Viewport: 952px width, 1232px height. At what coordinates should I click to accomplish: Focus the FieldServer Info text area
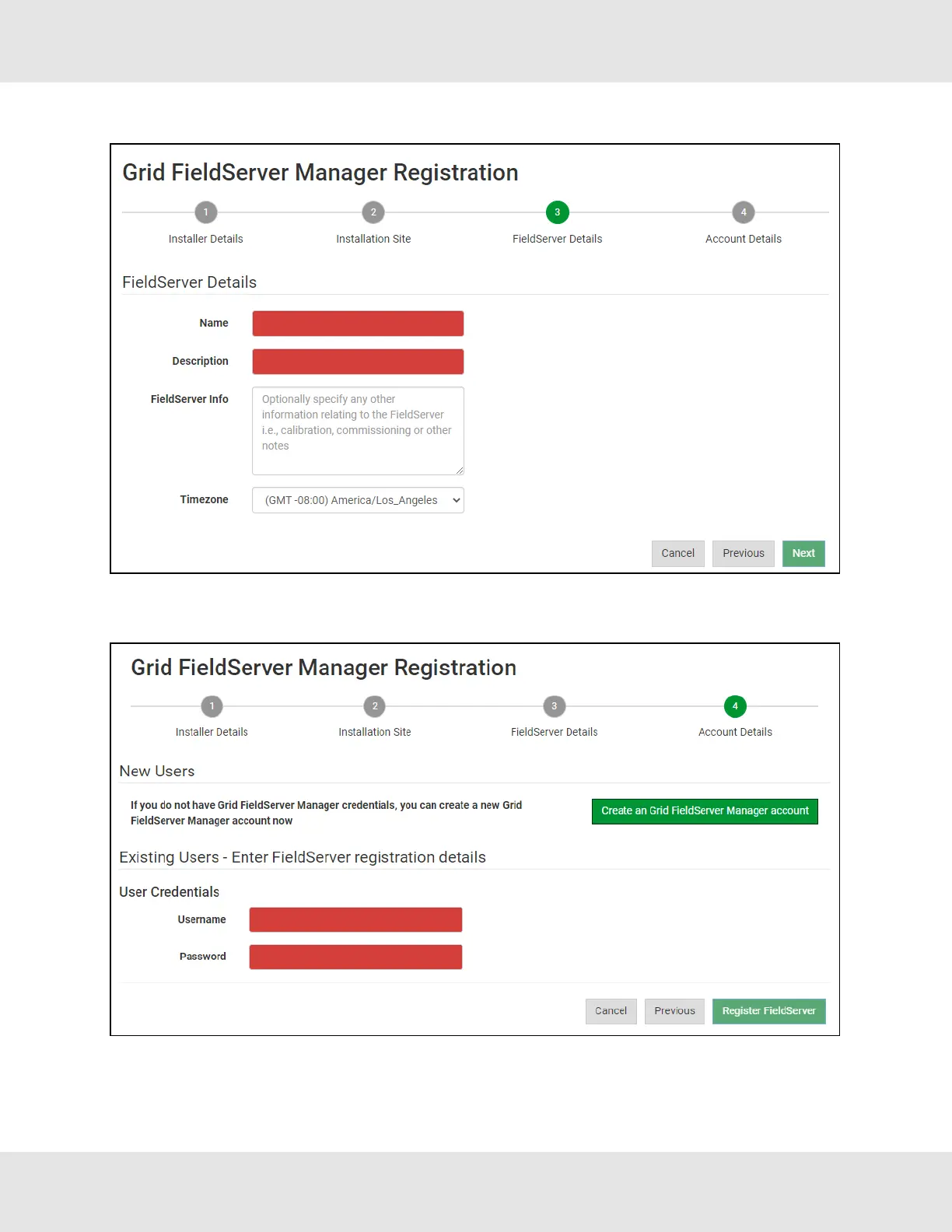[x=358, y=431]
